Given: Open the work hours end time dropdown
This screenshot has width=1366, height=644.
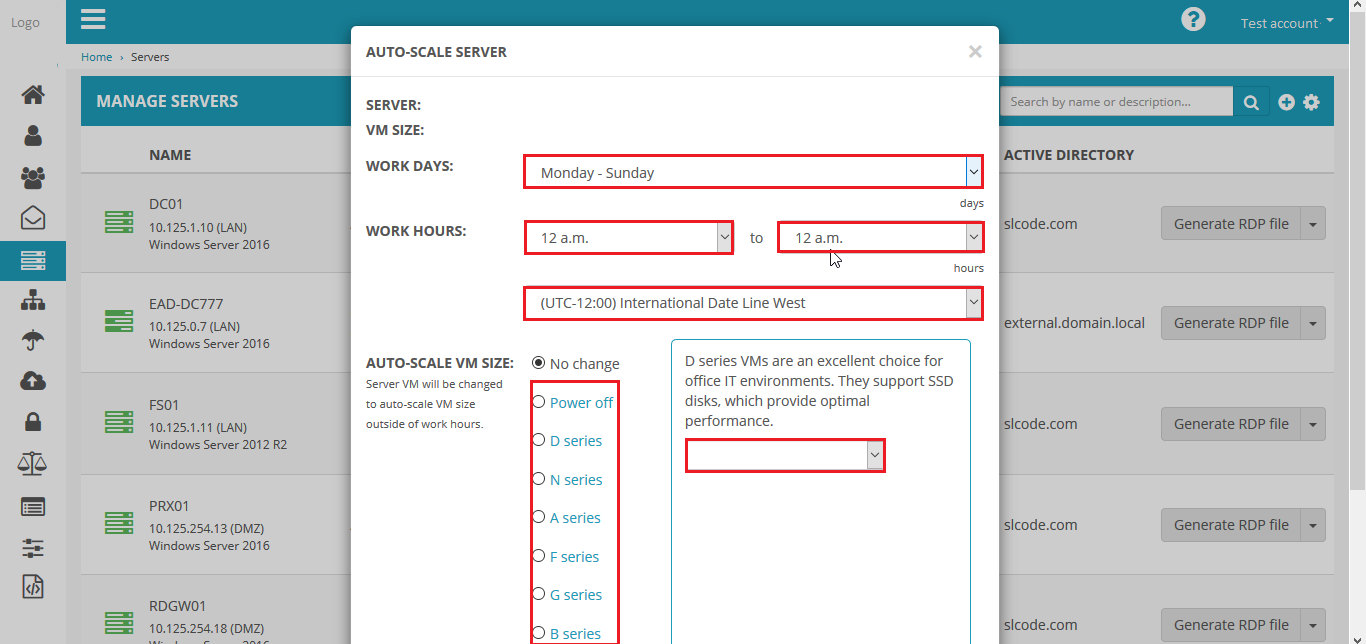Looking at the screenshot, I should click(x=880, y=237).
